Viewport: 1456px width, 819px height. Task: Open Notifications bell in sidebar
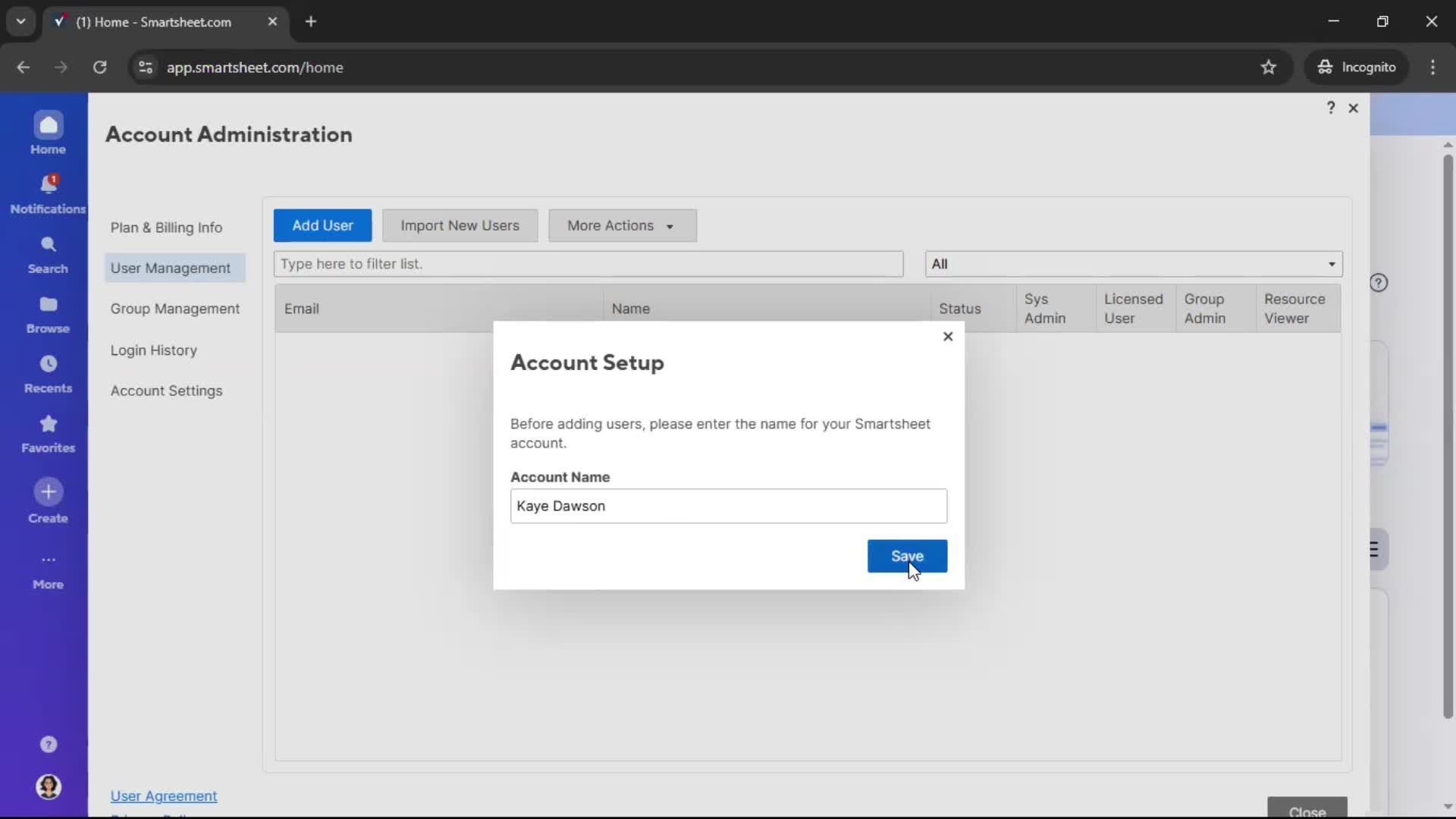pyautogui.click(x=48, y=185)
